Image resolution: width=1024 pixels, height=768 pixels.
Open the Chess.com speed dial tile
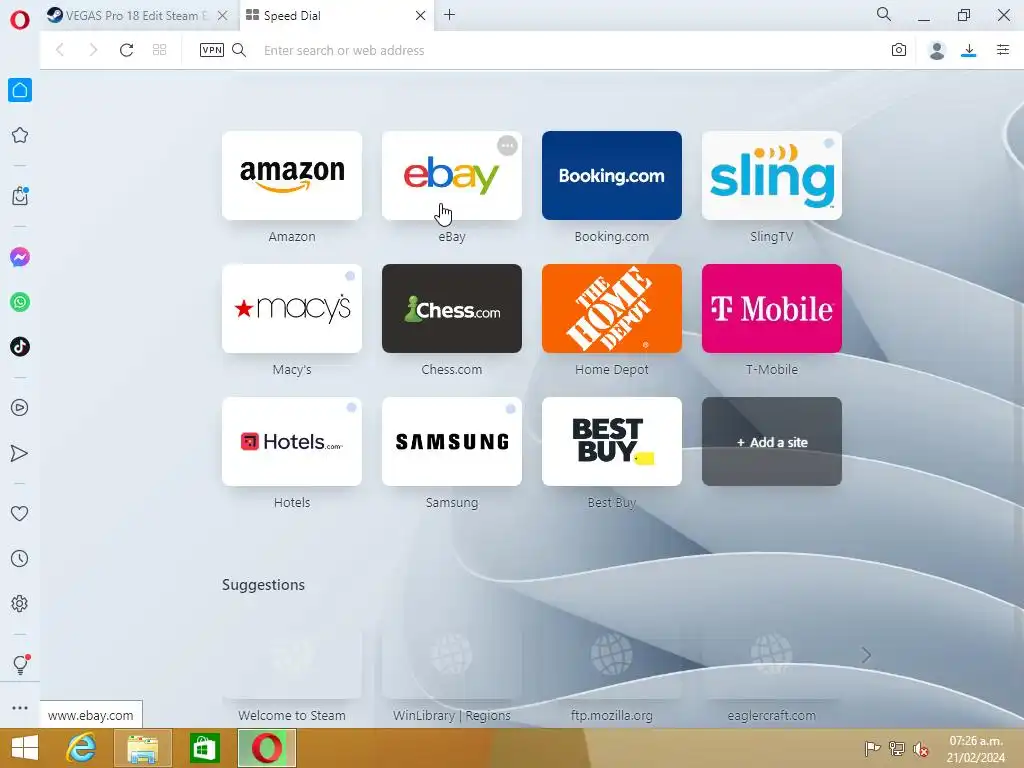(x=452, y=308)
